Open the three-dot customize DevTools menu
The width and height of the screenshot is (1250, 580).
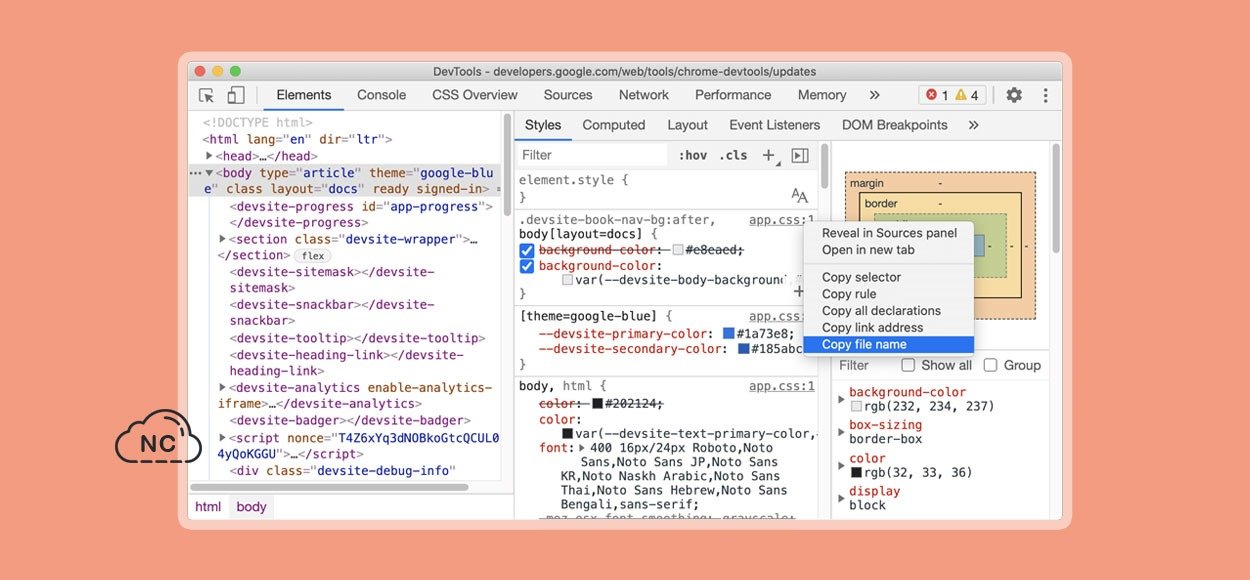coord(1045,95)
